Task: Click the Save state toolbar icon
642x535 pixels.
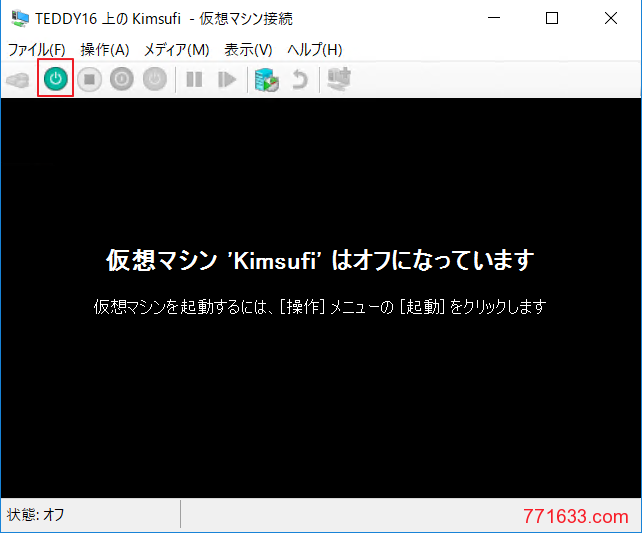Action: 155,79
